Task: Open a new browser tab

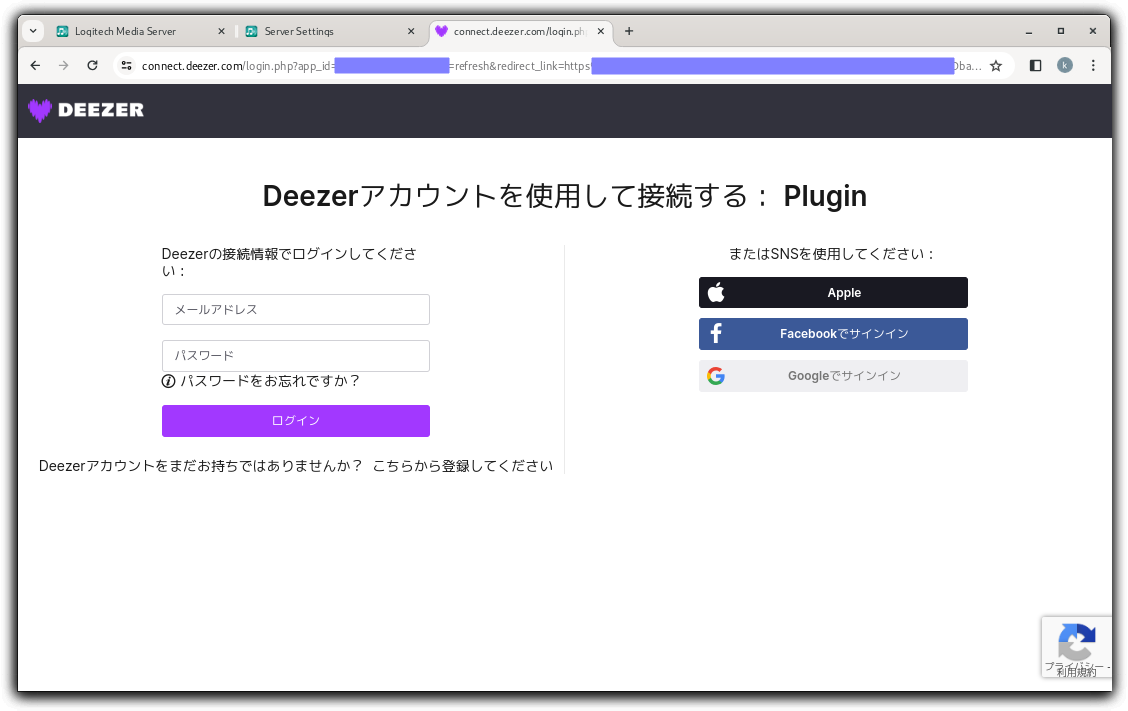Action: pos(629,31)
